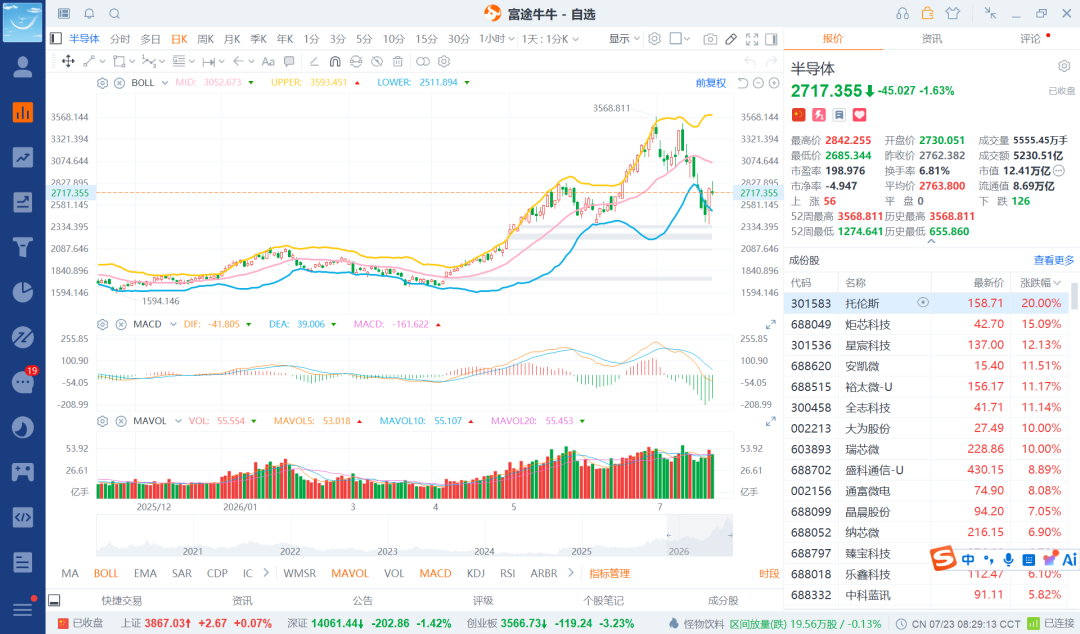Image resolution: width=1080 pixels, height=634 pixels.
Task: Open the 查看更多 link
Action: [1054, 260]
